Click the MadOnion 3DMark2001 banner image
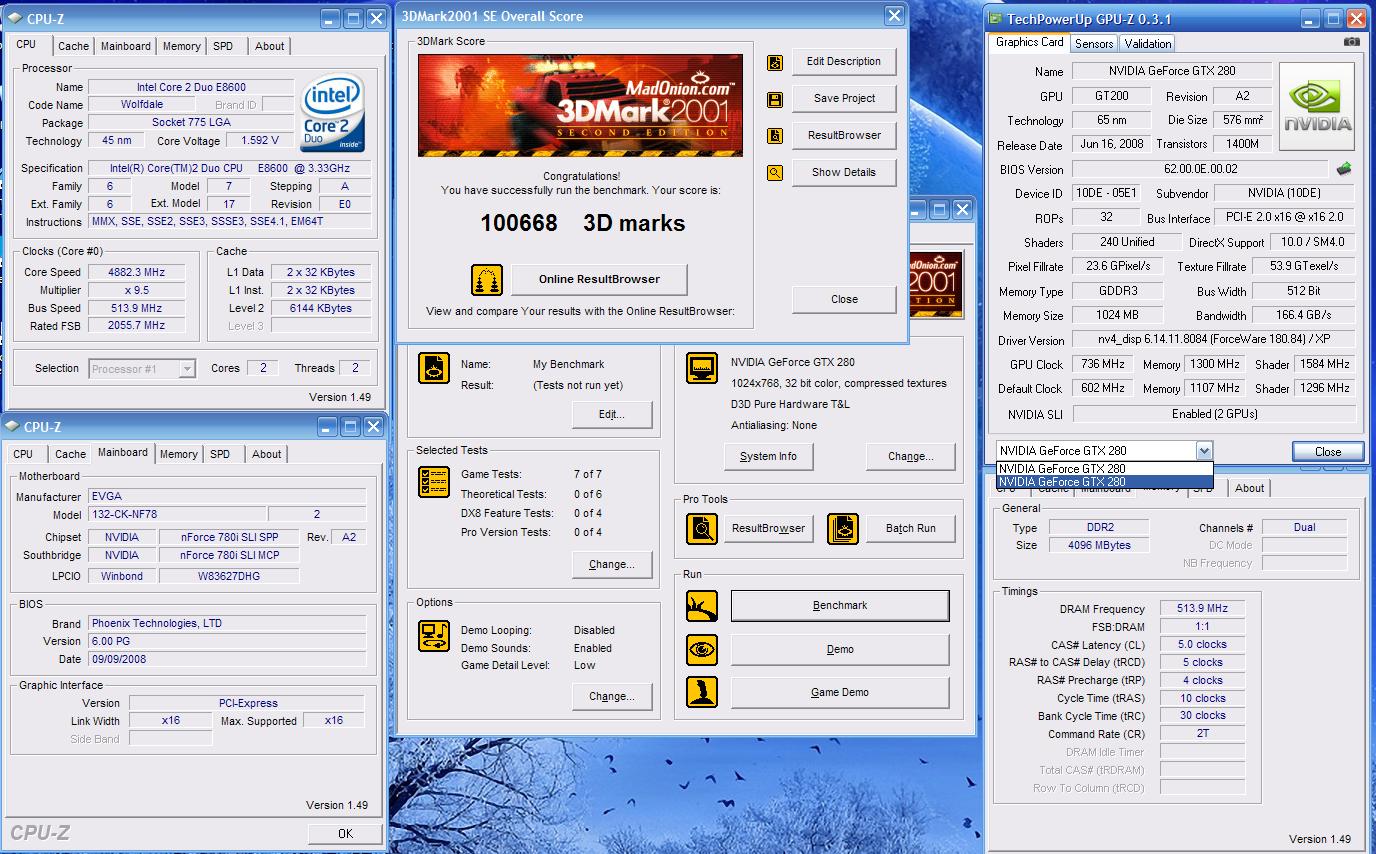 point(580,105)
